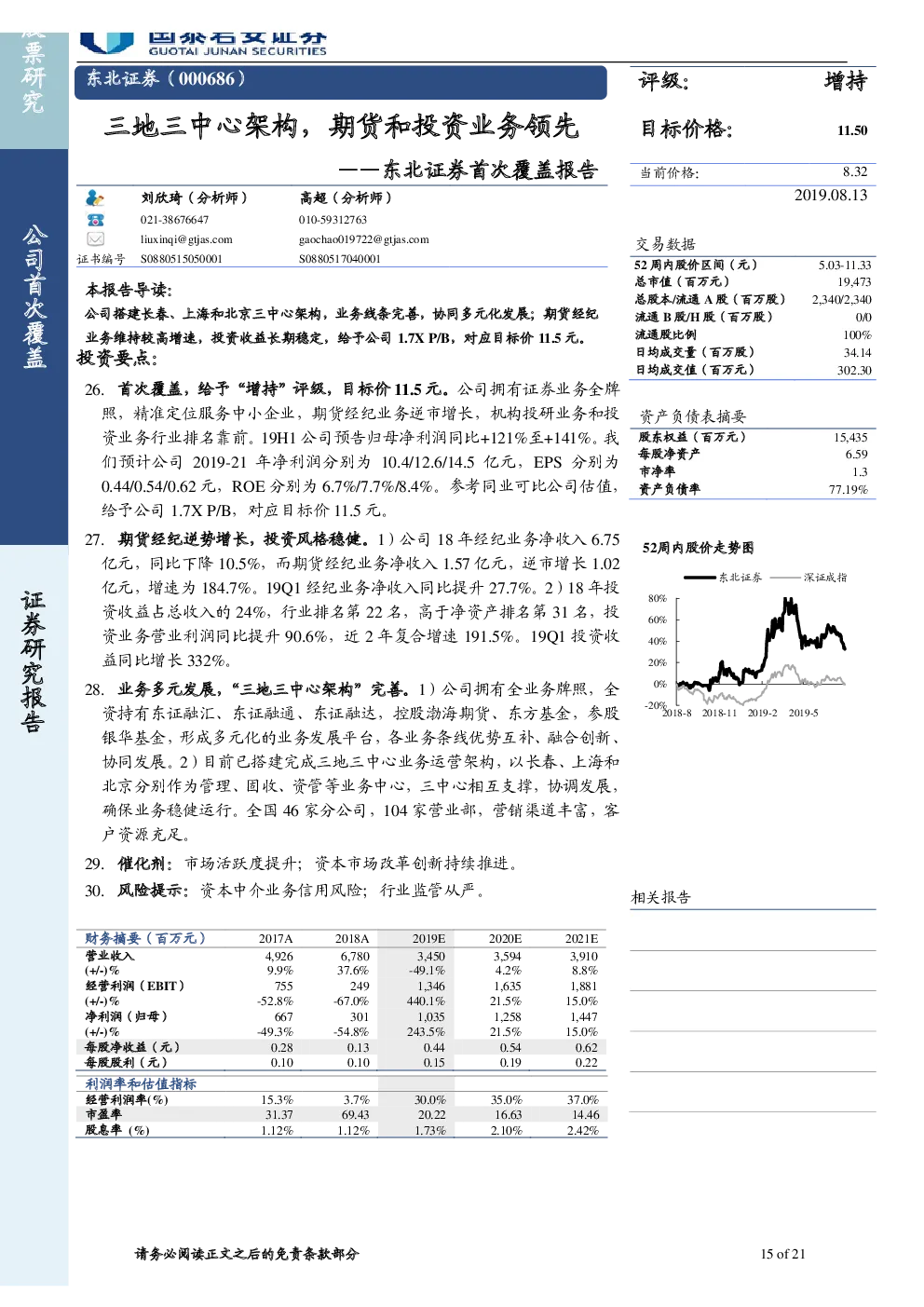Select shareholder equity value 15,435
924x1307 pixels.
click(850, 437)
